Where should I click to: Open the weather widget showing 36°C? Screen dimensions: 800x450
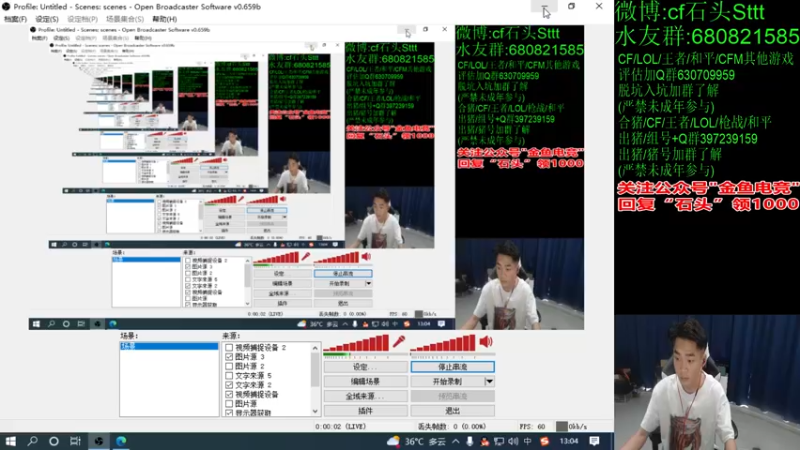(x=416, y=441)
